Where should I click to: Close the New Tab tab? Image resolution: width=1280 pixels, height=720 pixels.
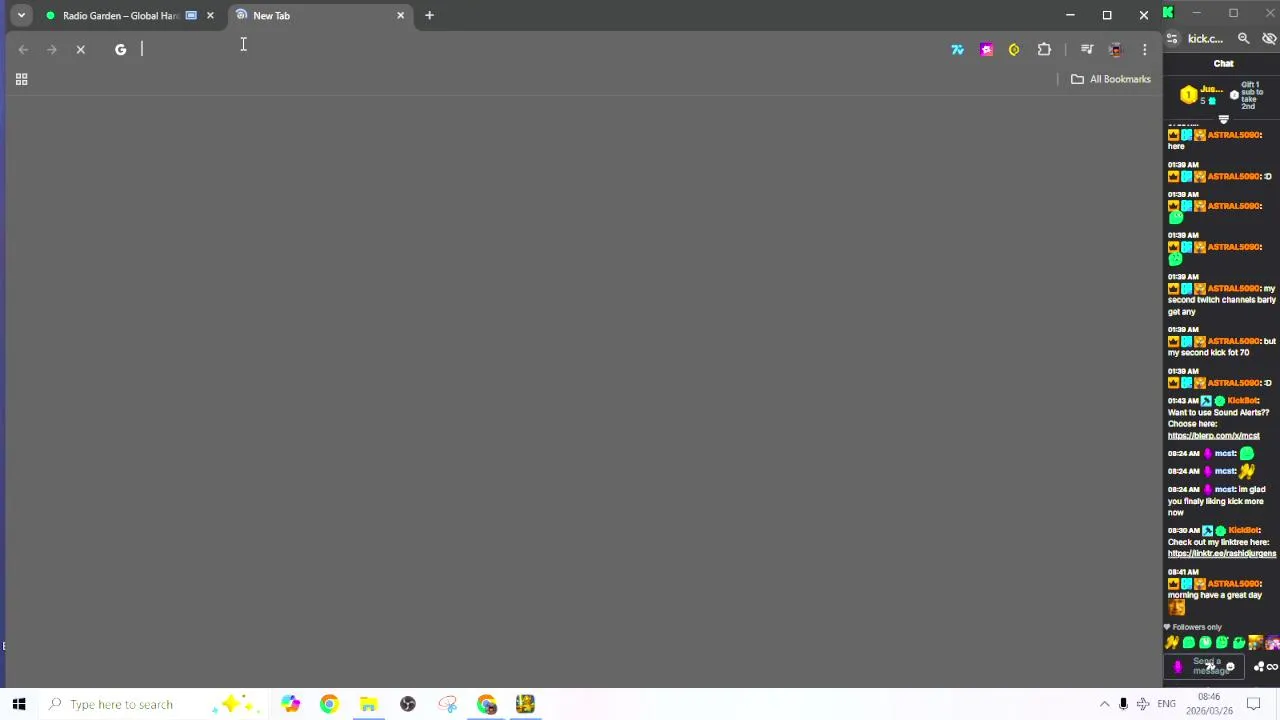pos(401,15)
